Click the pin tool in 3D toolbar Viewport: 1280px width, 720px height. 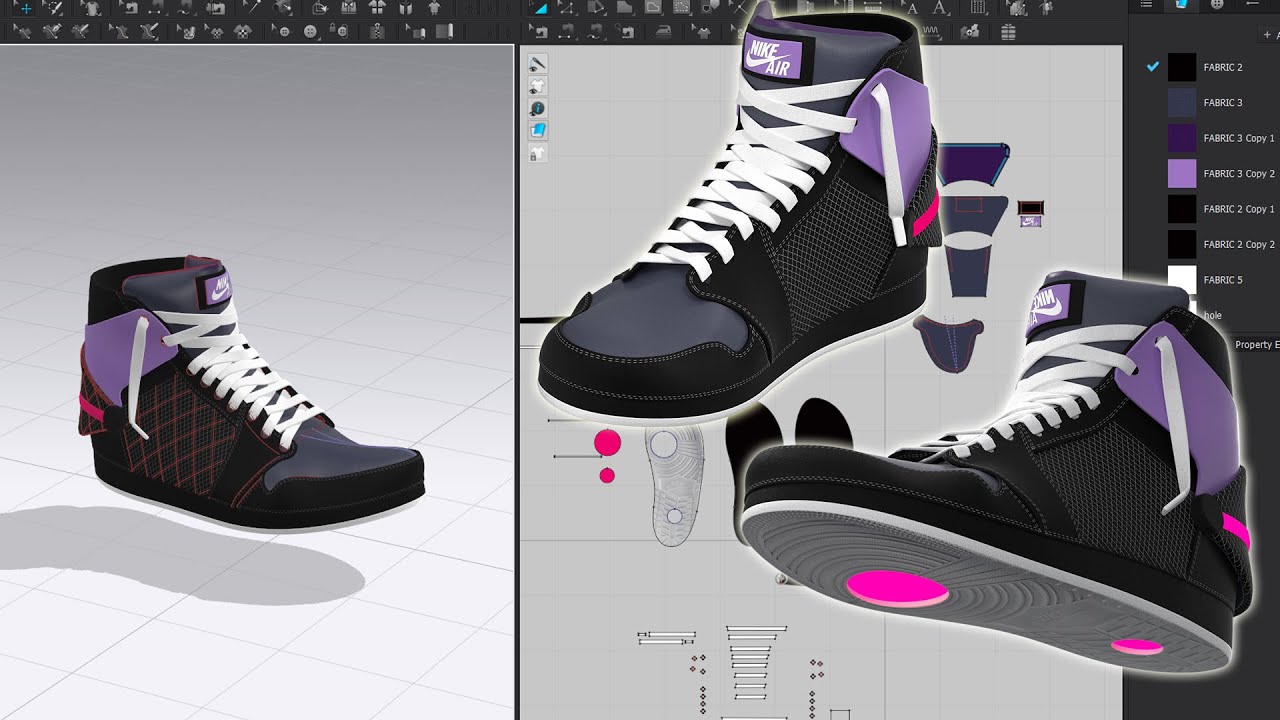254,8
